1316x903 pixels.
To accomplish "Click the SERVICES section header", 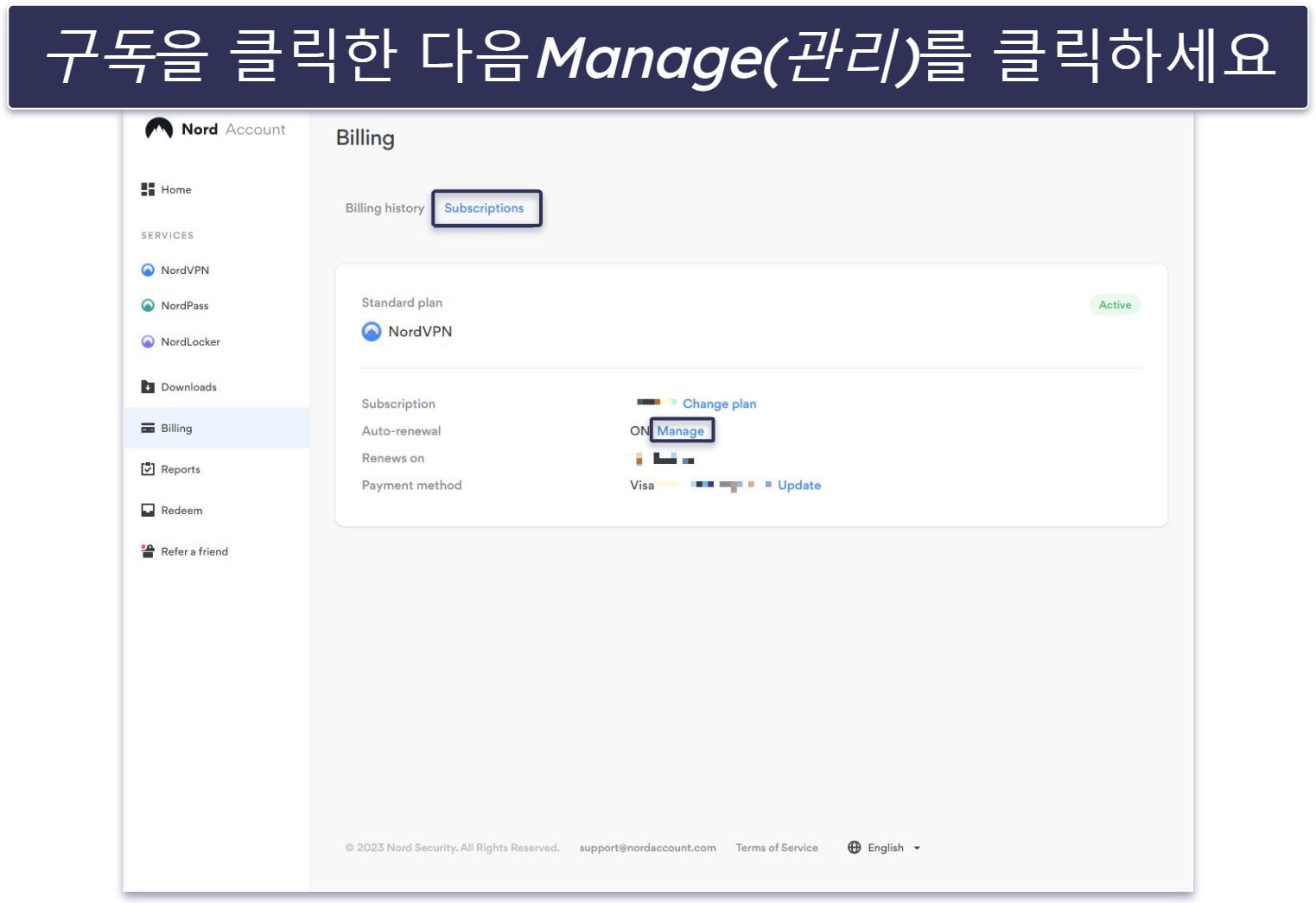I will coord(168,235).
